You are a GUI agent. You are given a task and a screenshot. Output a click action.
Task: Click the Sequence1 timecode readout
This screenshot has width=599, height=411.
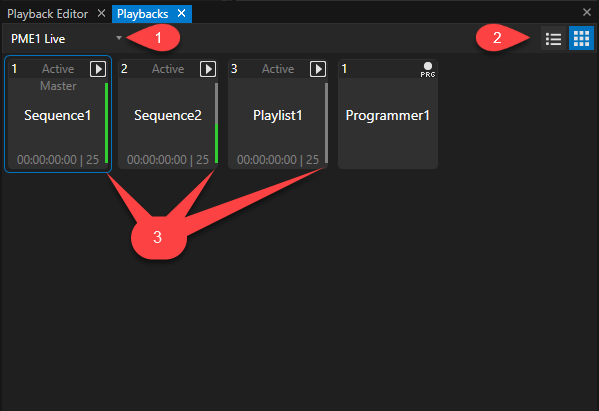tap(58, 160)
